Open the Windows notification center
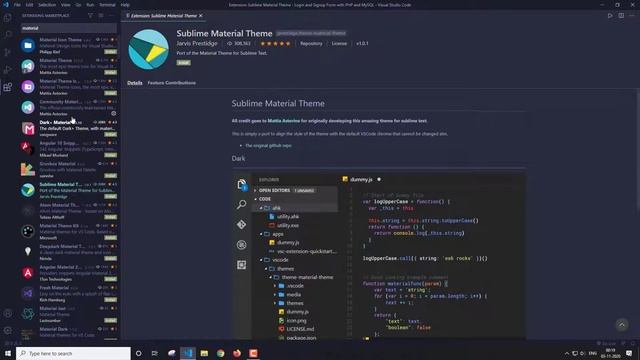The width and height of the screenshot is (640, 360). 629,353
